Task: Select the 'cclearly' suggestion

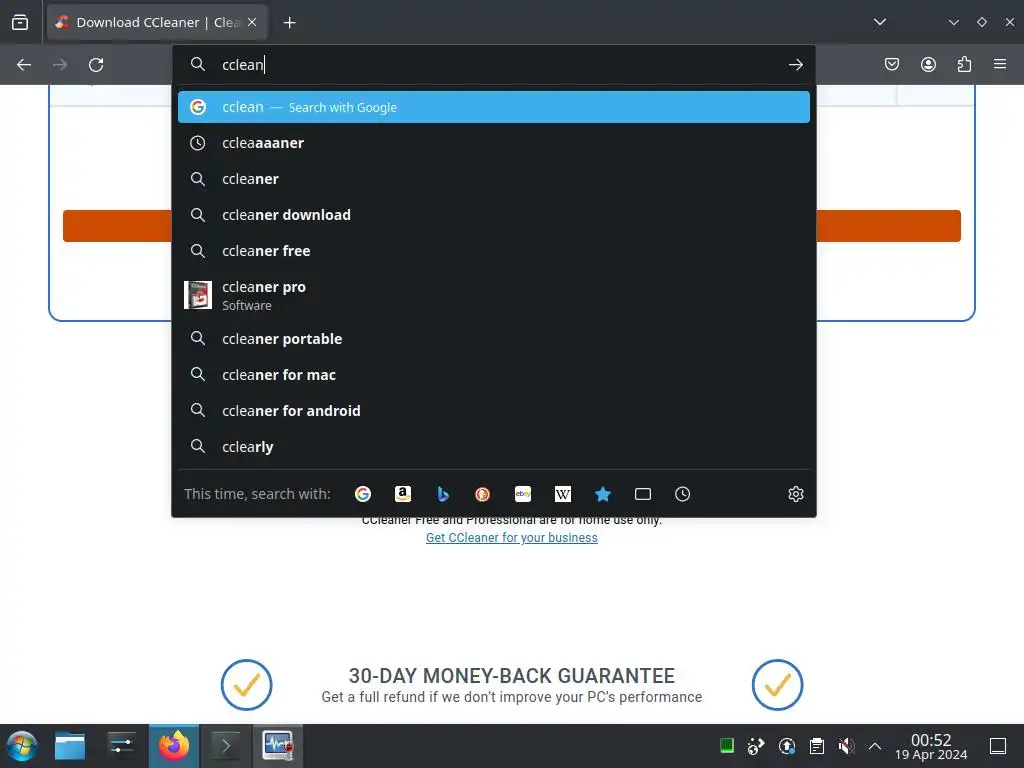Action: [x=494, y=447]
